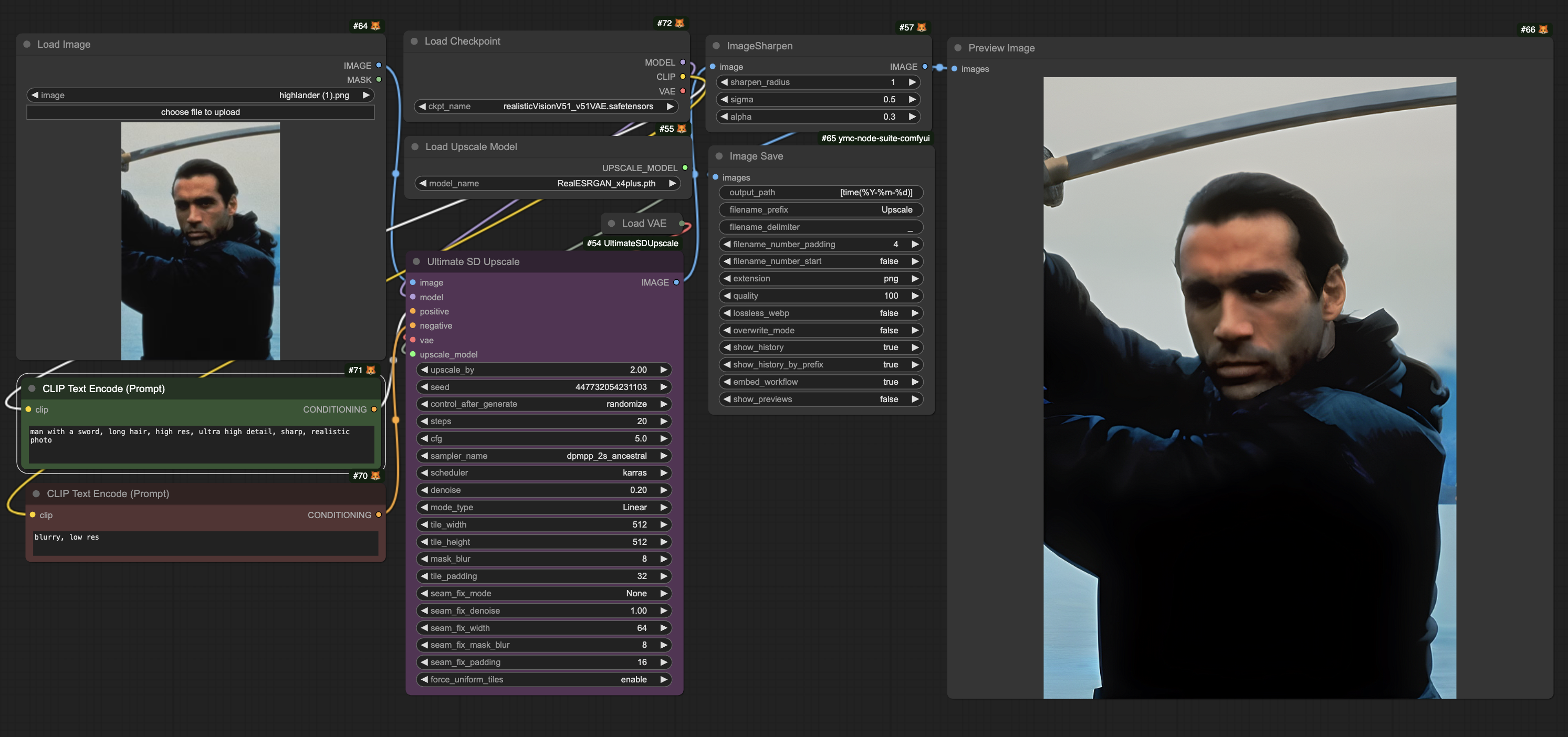
Task: Click ImageSharpen IMAGE output socket
Action: pyautogui.click(x=925, y=66)
